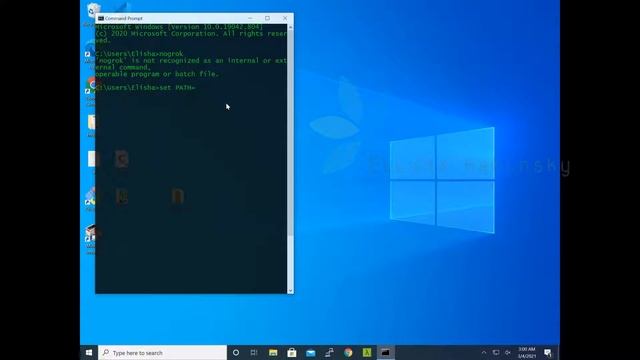Show hidden system tray icons
This screenshot has width=640, height=360.
coord(484,353)
